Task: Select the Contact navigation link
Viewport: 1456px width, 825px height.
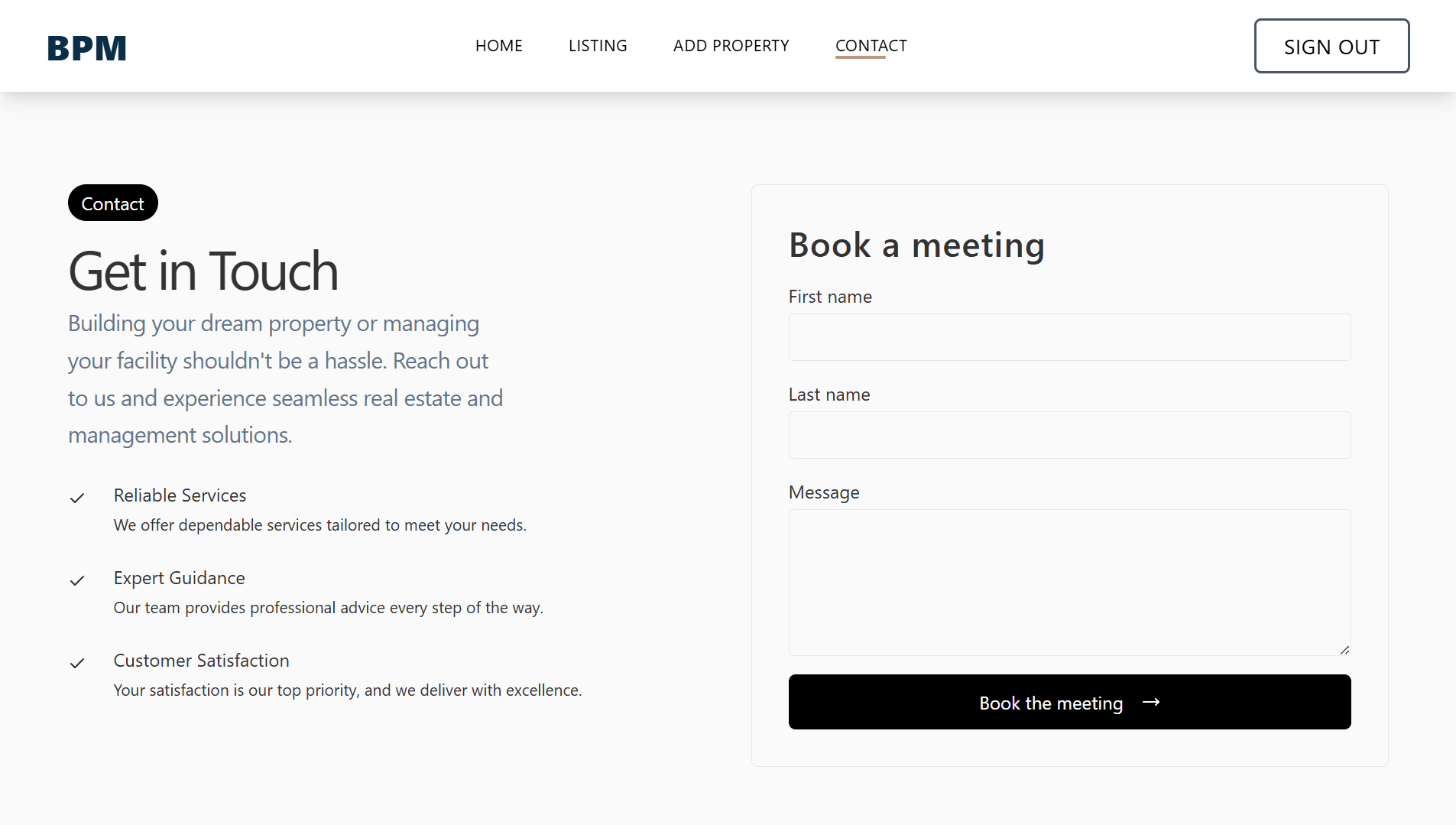Action: pyautogui.click(x=871, y=46)
